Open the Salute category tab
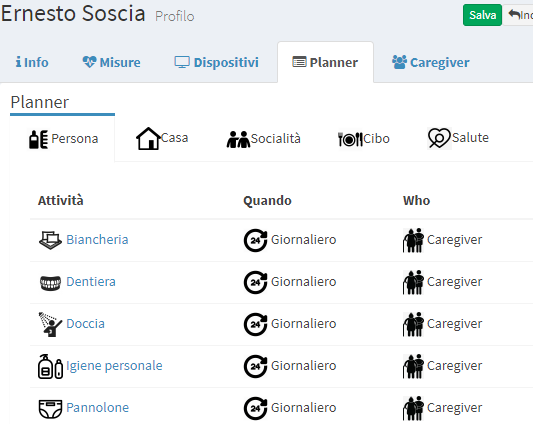 coord(458,138)
